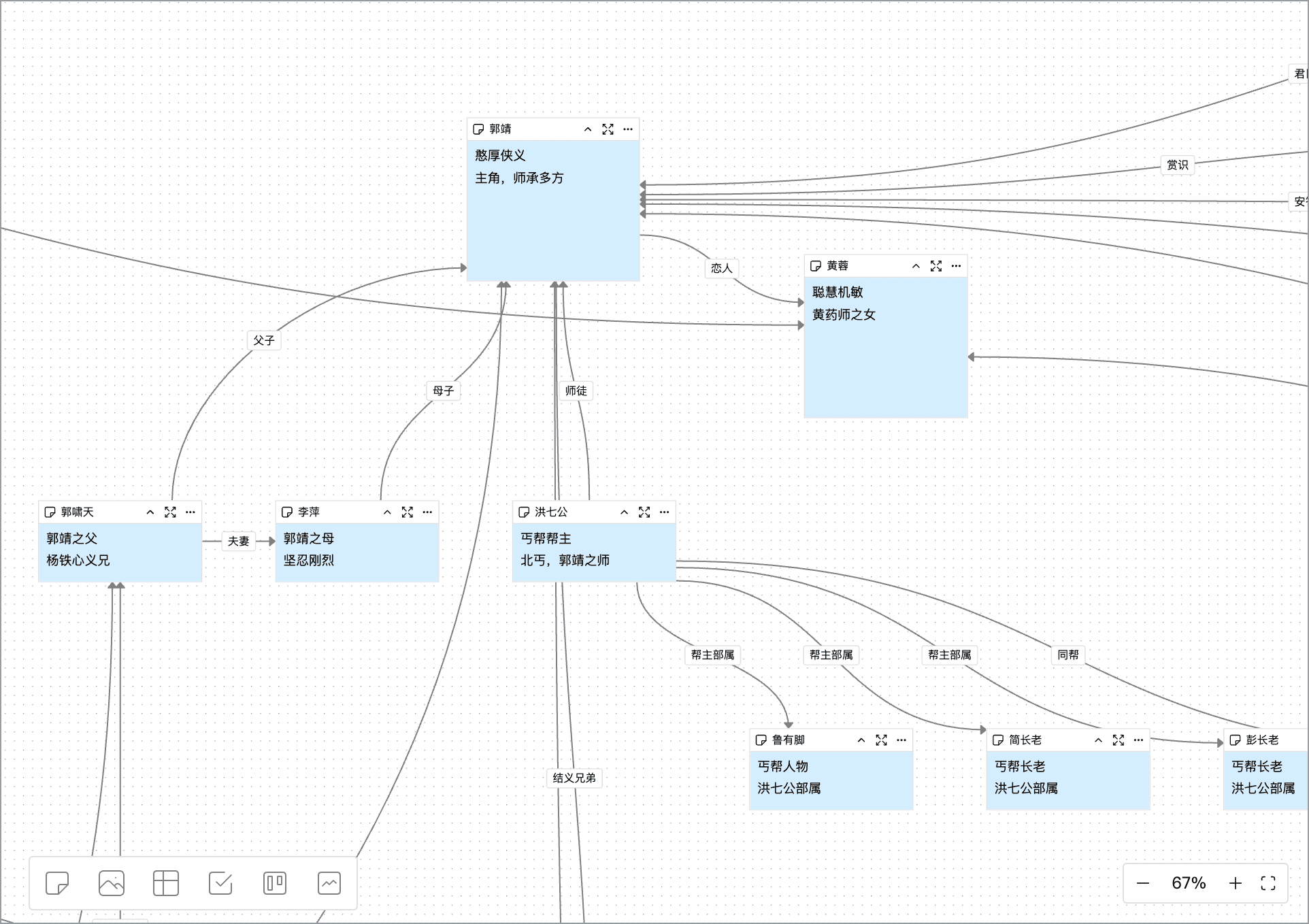Maximize the 李萍 card
The image size is (1309, 924).
[408, 512]
